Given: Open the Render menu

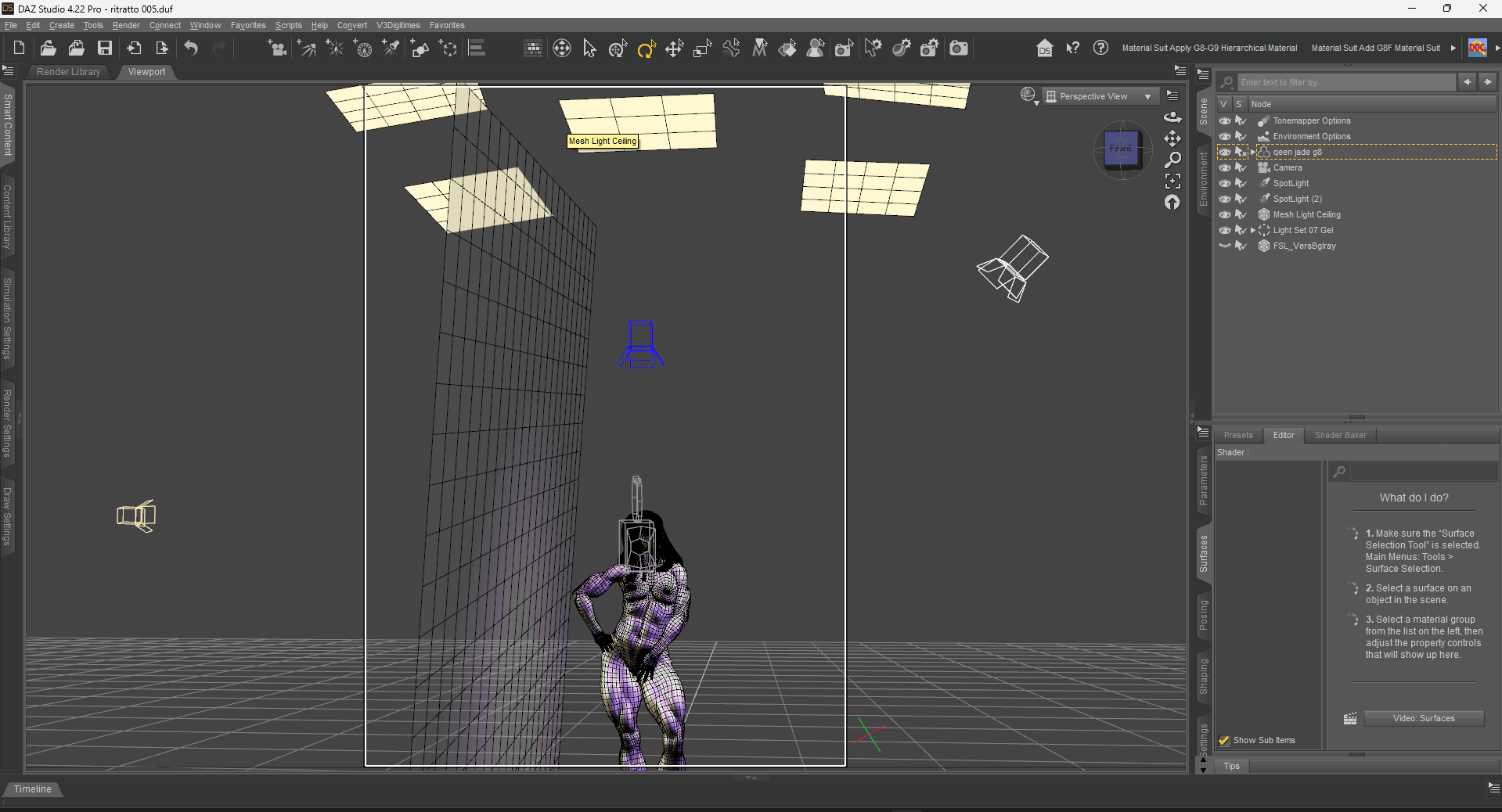Looking at the screenshot, I should click(126, 25).
